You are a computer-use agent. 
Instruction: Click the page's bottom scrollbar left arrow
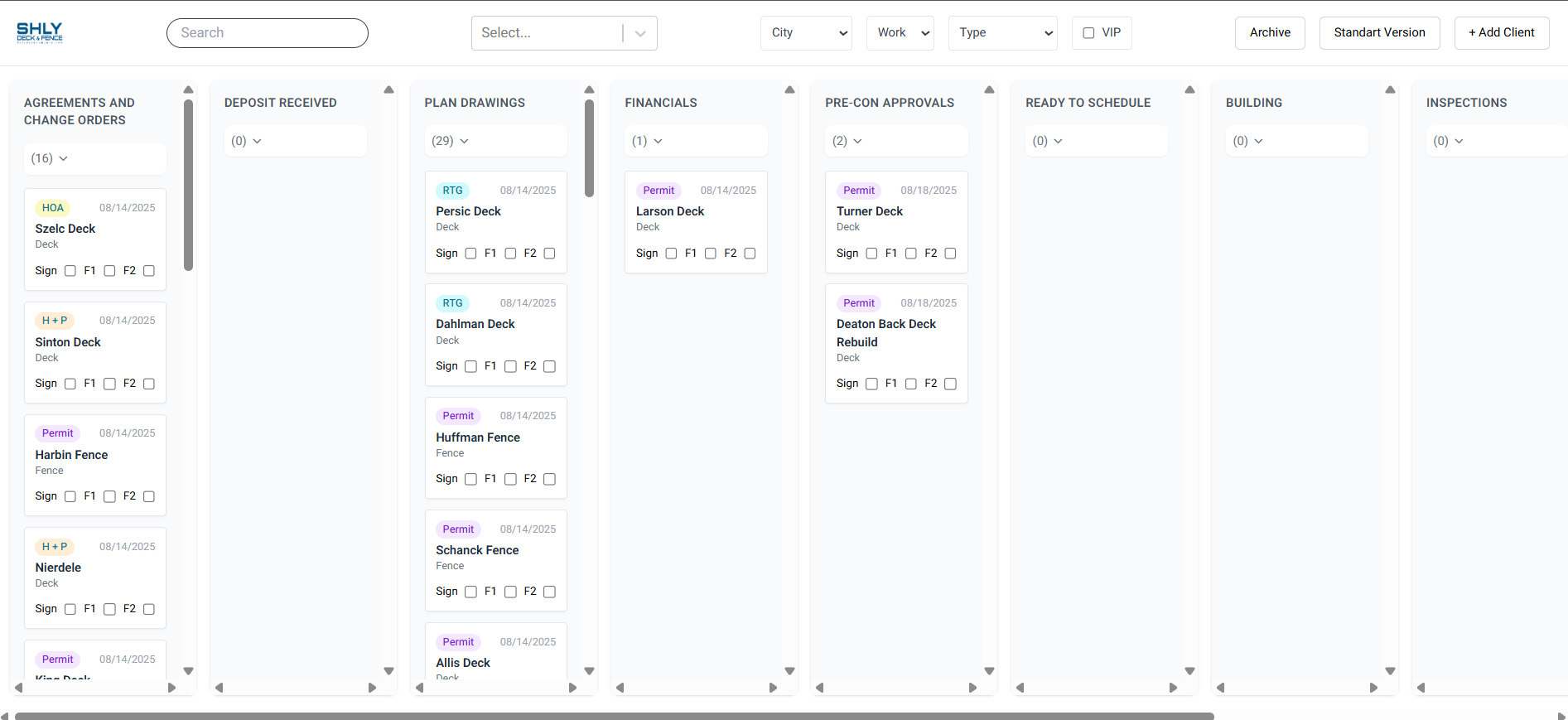click(x=5, y=716)
